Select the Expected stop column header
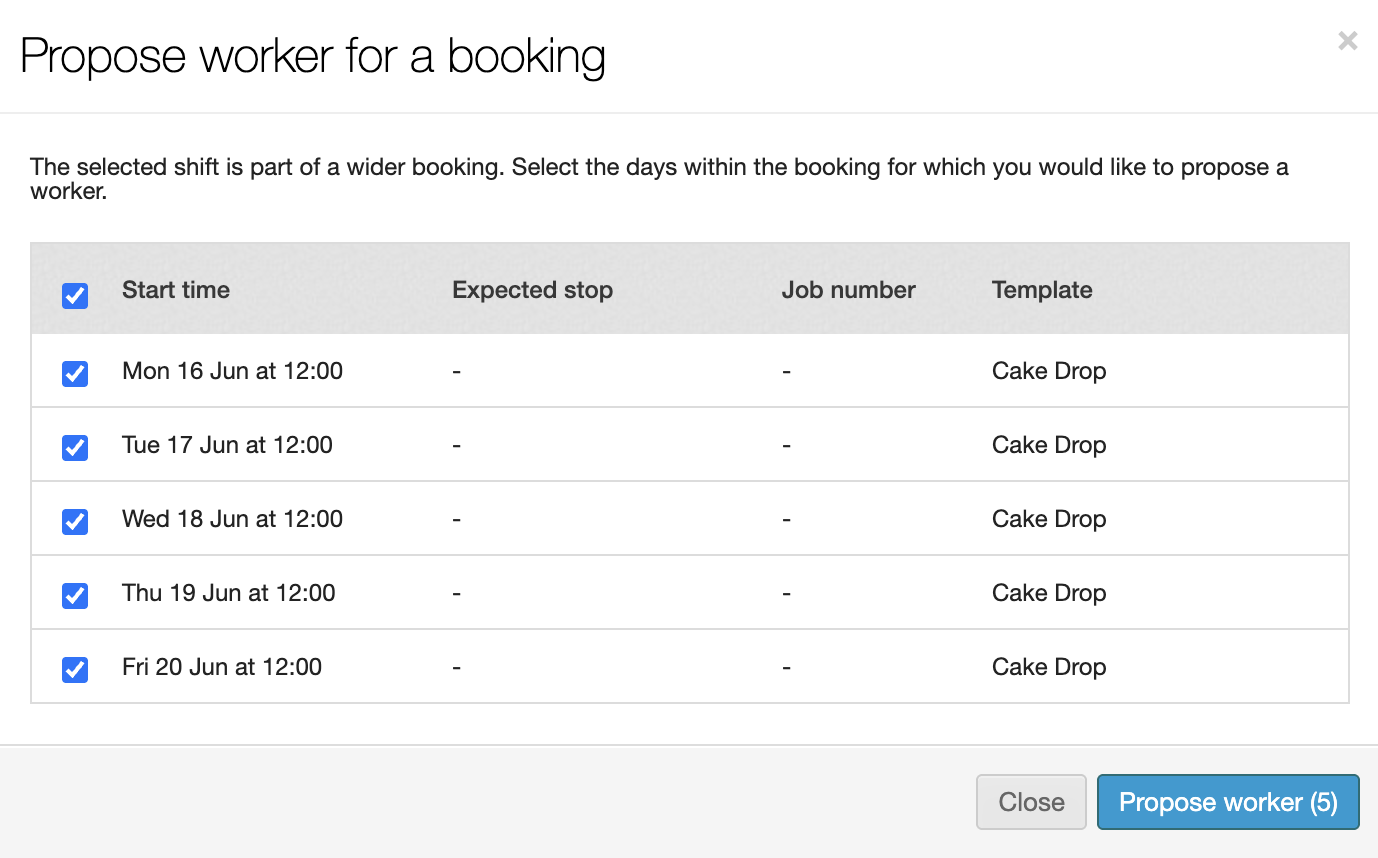 (x=532, y=290)
